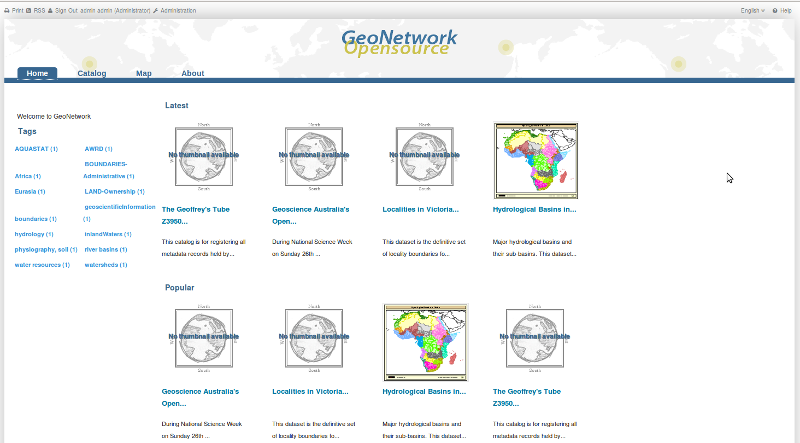
Task: Click Latest description 'Major hydrological basins and'
Action: tap(532, 242)
